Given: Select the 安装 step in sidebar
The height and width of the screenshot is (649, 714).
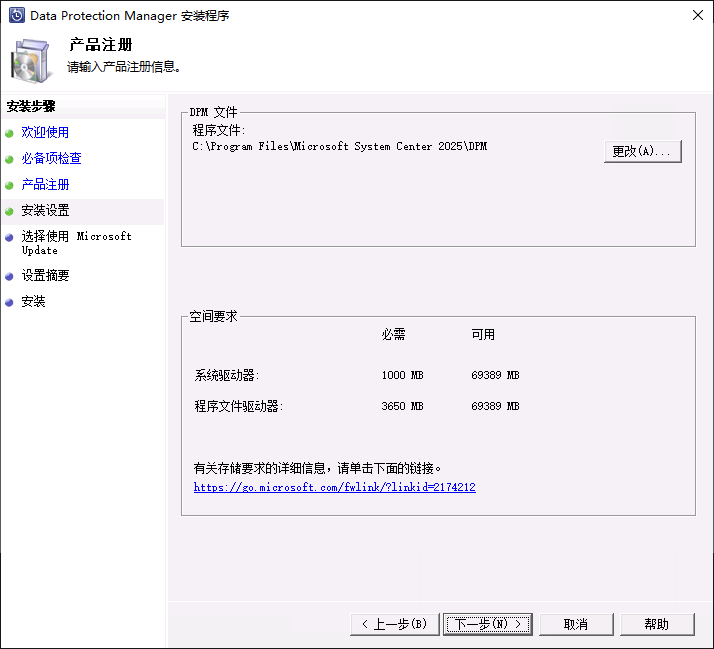Looking at the screenshot, I should click(x=33, y=302).
